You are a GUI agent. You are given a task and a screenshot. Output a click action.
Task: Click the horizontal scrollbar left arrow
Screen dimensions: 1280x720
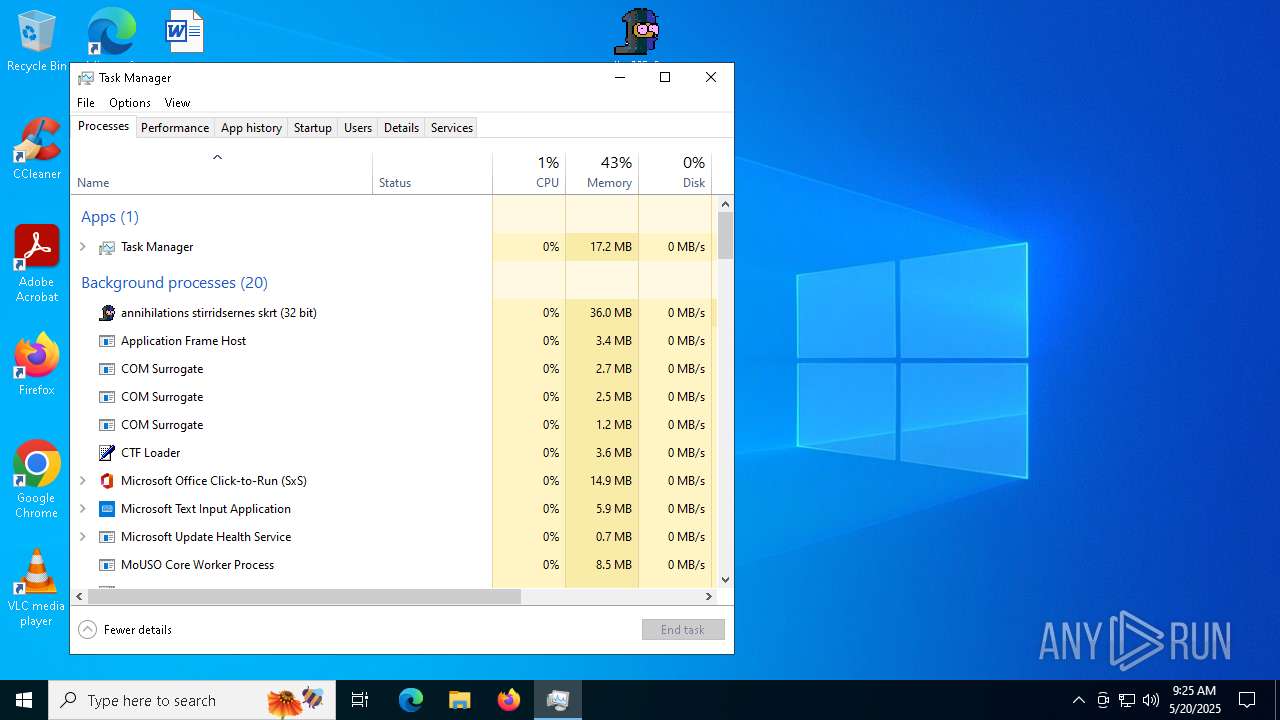pos(80,596)
